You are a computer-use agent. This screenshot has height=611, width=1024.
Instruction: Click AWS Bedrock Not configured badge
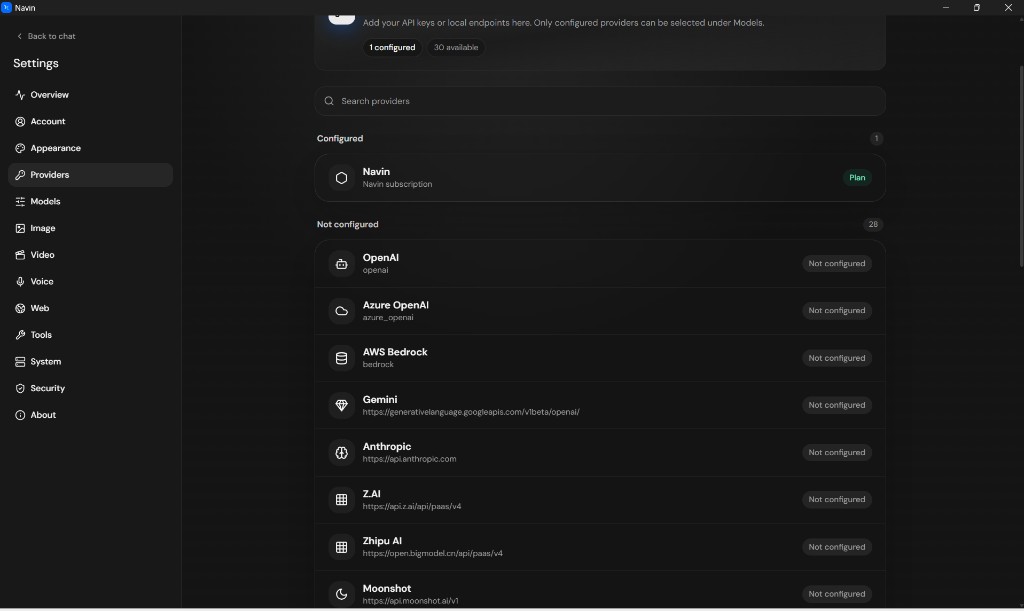pyautogui.click(x=837, y=358)
